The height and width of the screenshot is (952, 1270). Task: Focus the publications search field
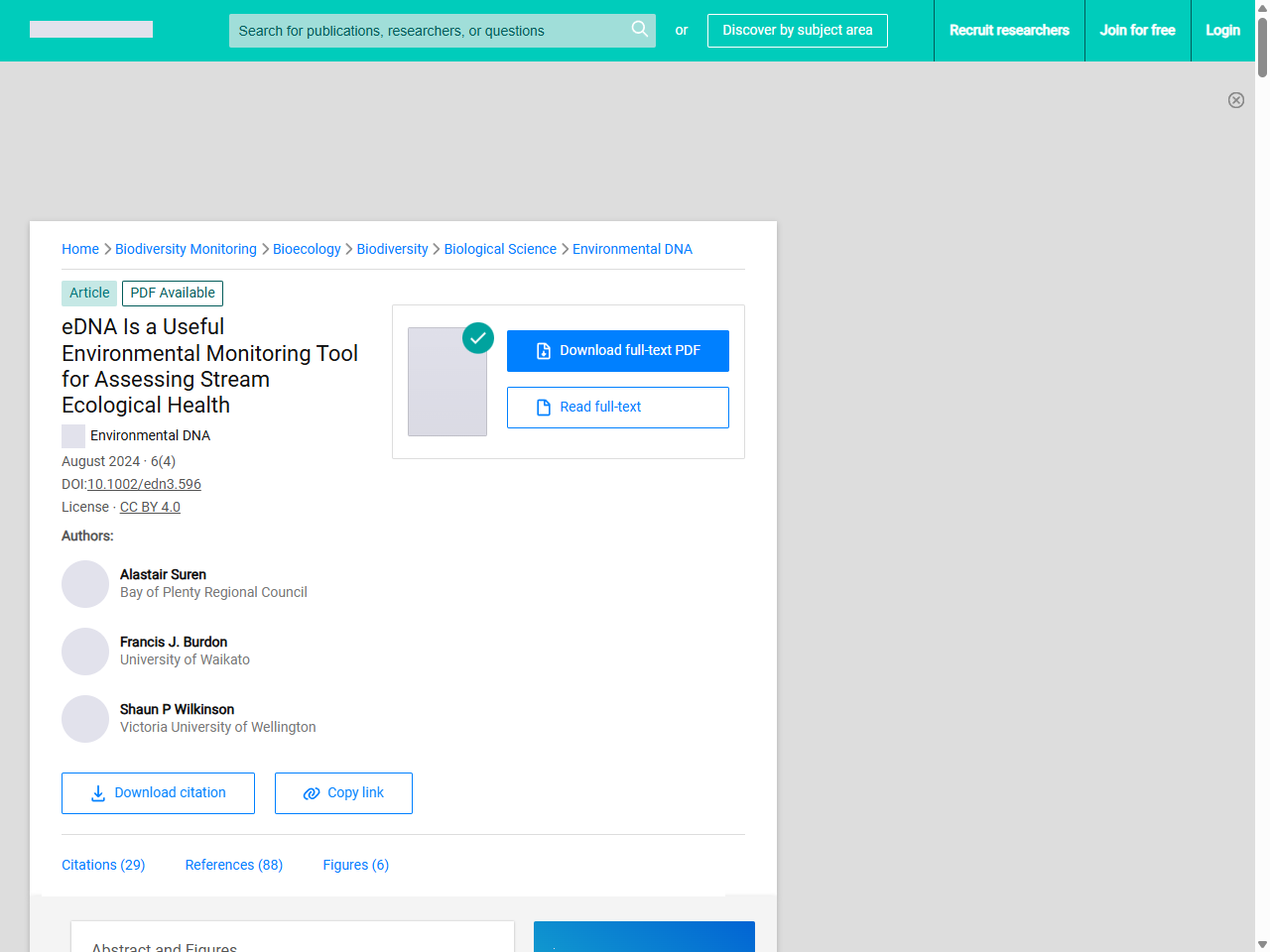coord(443,31)
